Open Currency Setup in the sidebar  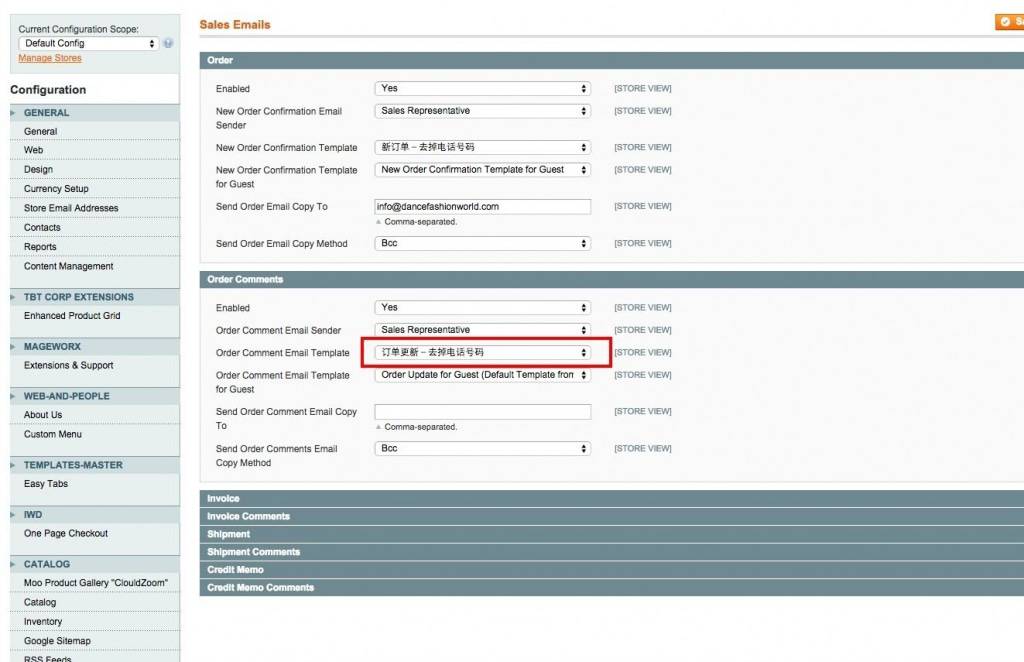coord(56,189)
